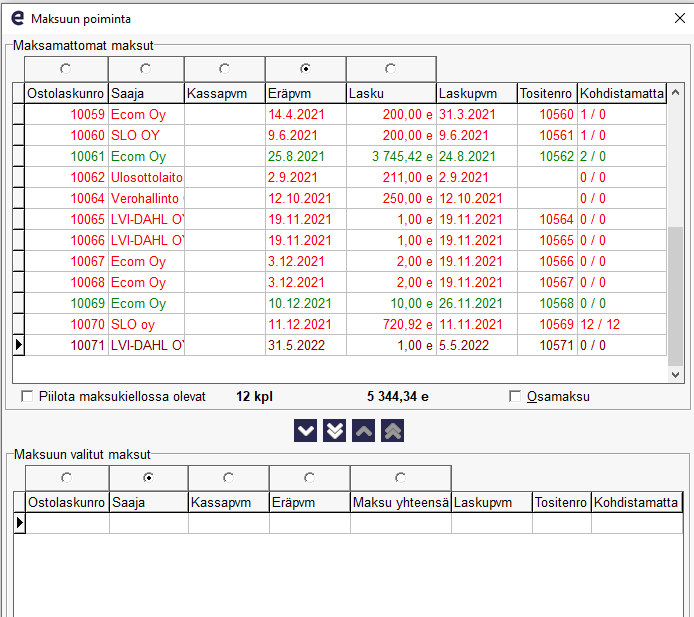Click Ostolaskunro column header in unpaid table
Viewport: 694px width, 617px height.
coord(66,93)
